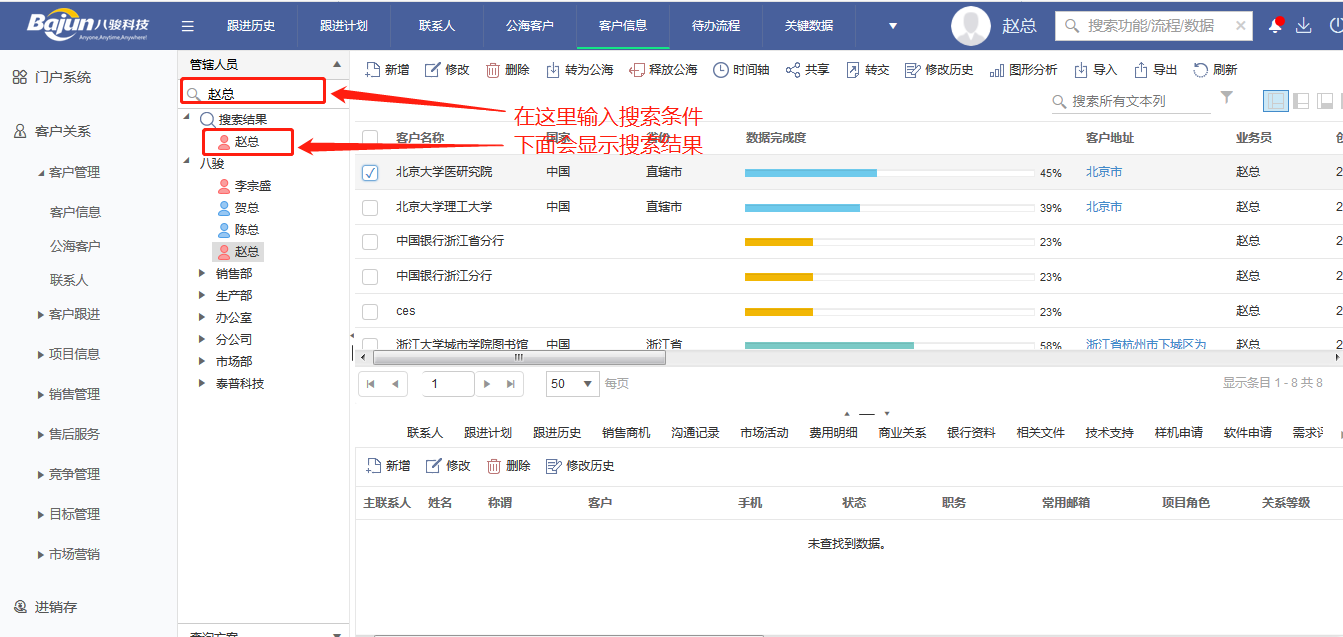Open the 北京市 address link in first row
Screen dimensions: 1343x637
[x=1104, y=172]
